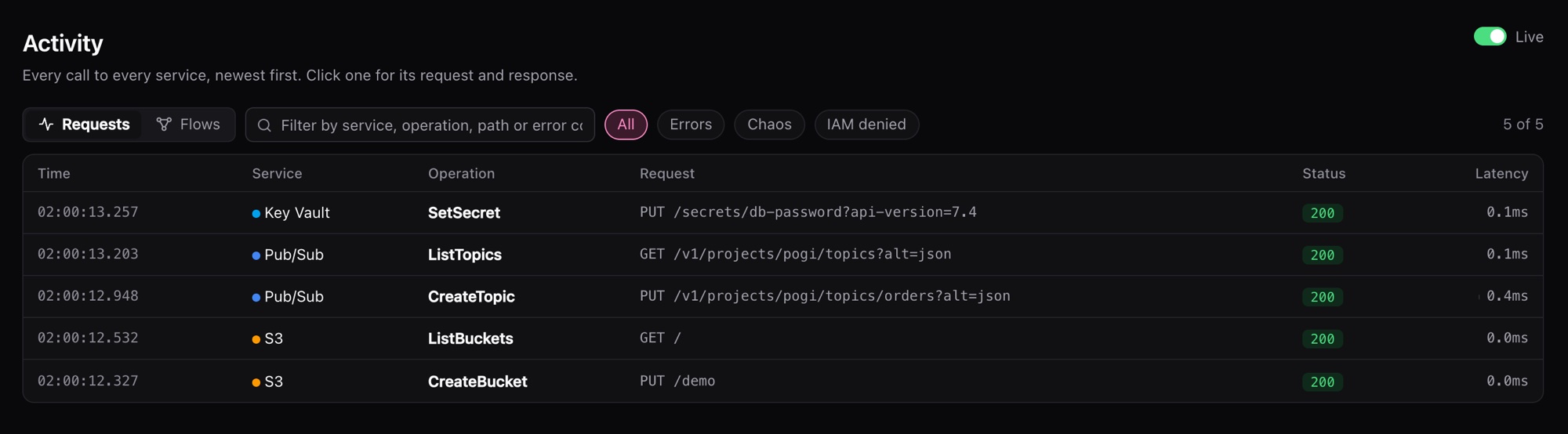Open the ListTopics request row
Screen dimensions: 1568x434
[782, 255]
